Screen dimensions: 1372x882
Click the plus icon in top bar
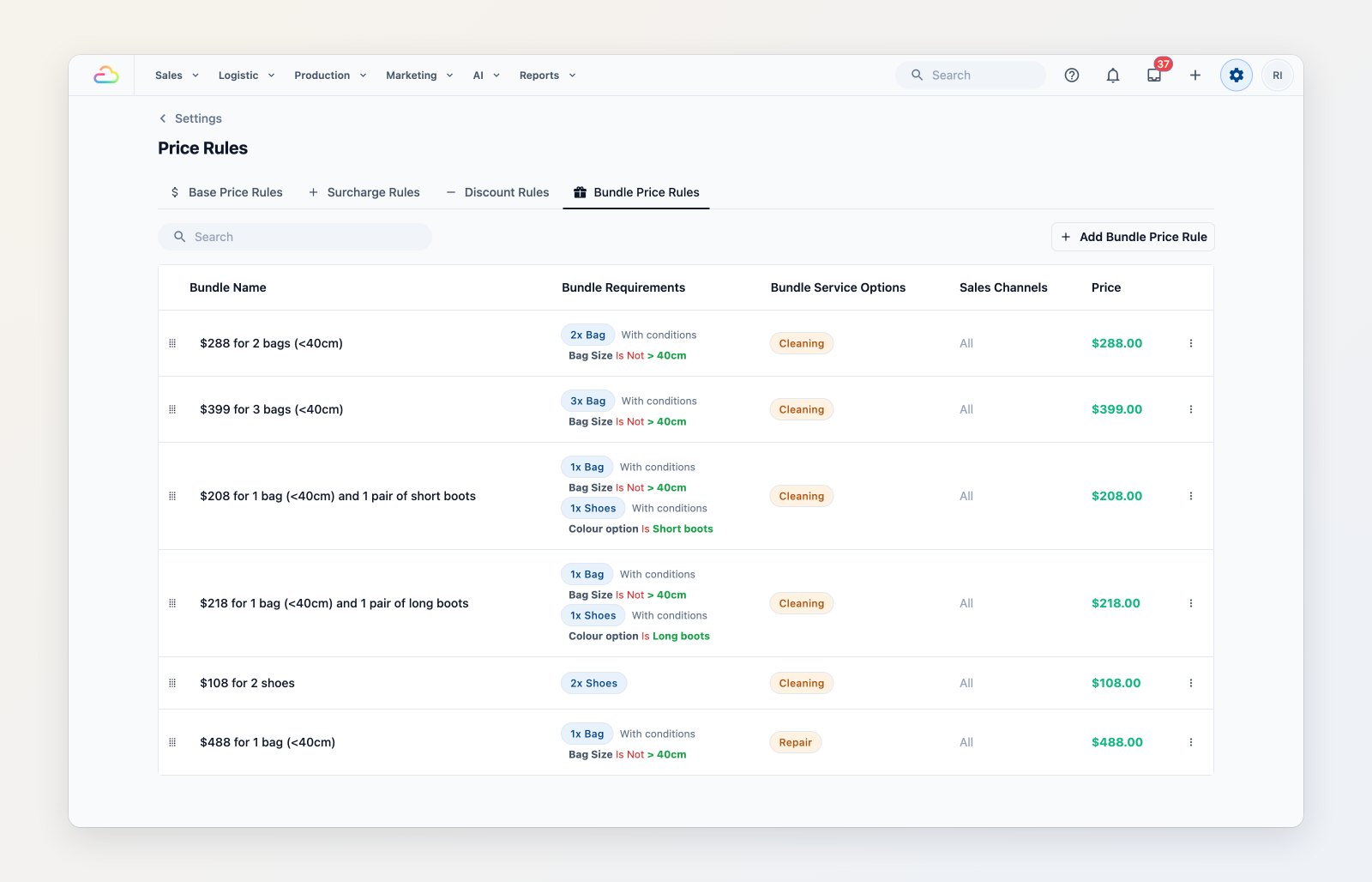coord(1195,76)
